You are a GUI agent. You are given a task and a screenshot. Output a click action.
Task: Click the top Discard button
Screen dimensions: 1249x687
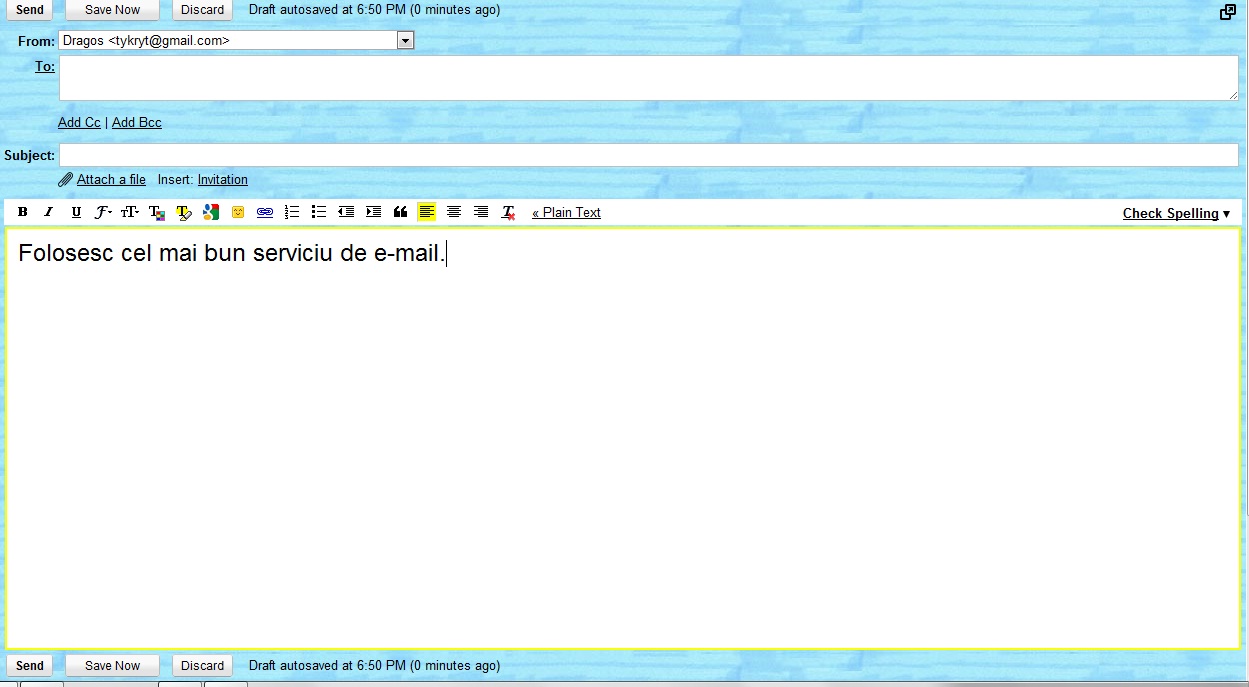point(203,10)
